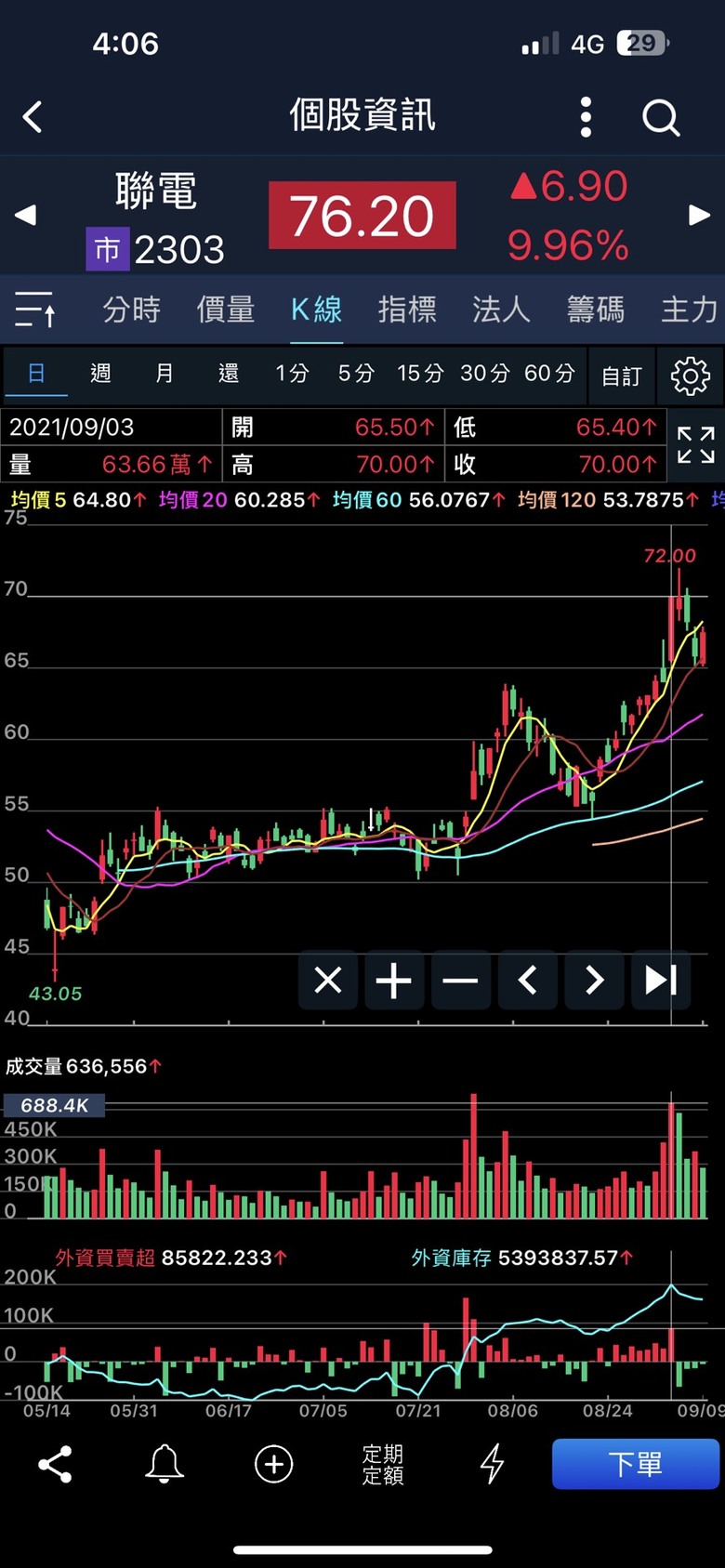Select 5分 interval
The height and width of the screenshot is (1568, 725).
point(356,374)
